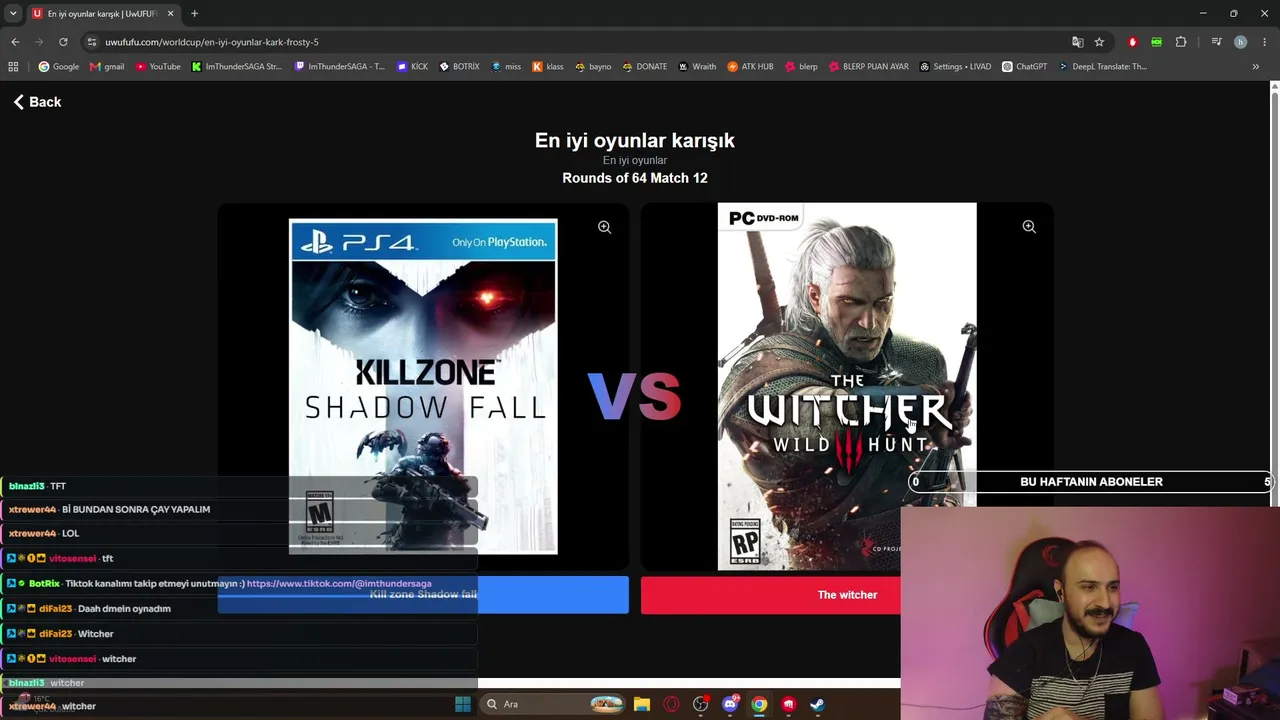1280x720 pixels.
Task: Open ImThunderSAGA - T... Twitch bookmark
Action: [340, 67]
